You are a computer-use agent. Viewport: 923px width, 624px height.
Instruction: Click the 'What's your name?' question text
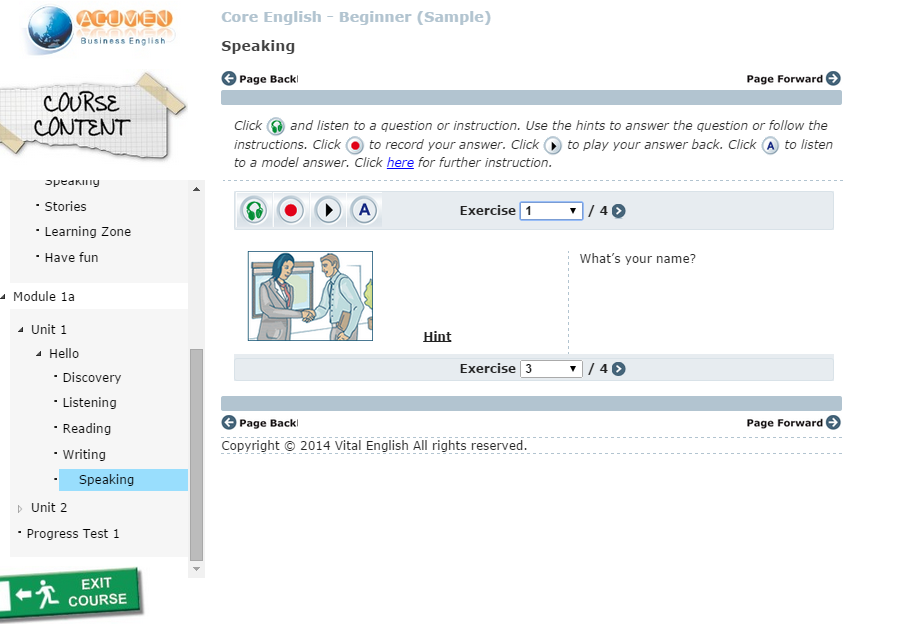pyautogui.click(x=638, y=258)
